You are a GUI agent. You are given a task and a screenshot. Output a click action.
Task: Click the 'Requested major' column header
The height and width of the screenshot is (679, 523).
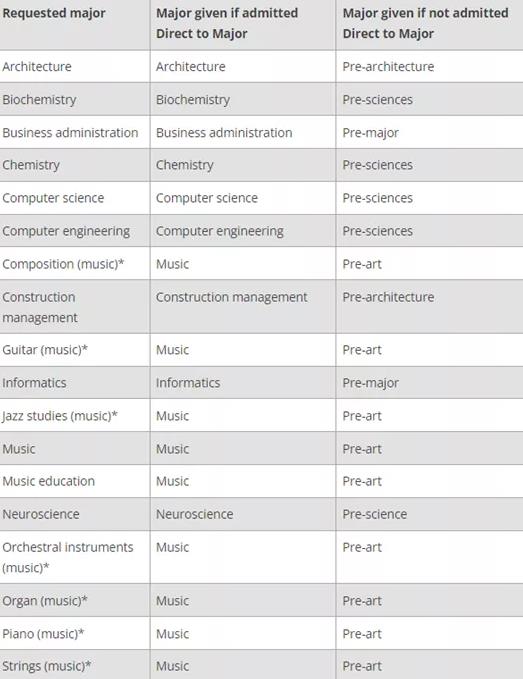tap(54, 13)
